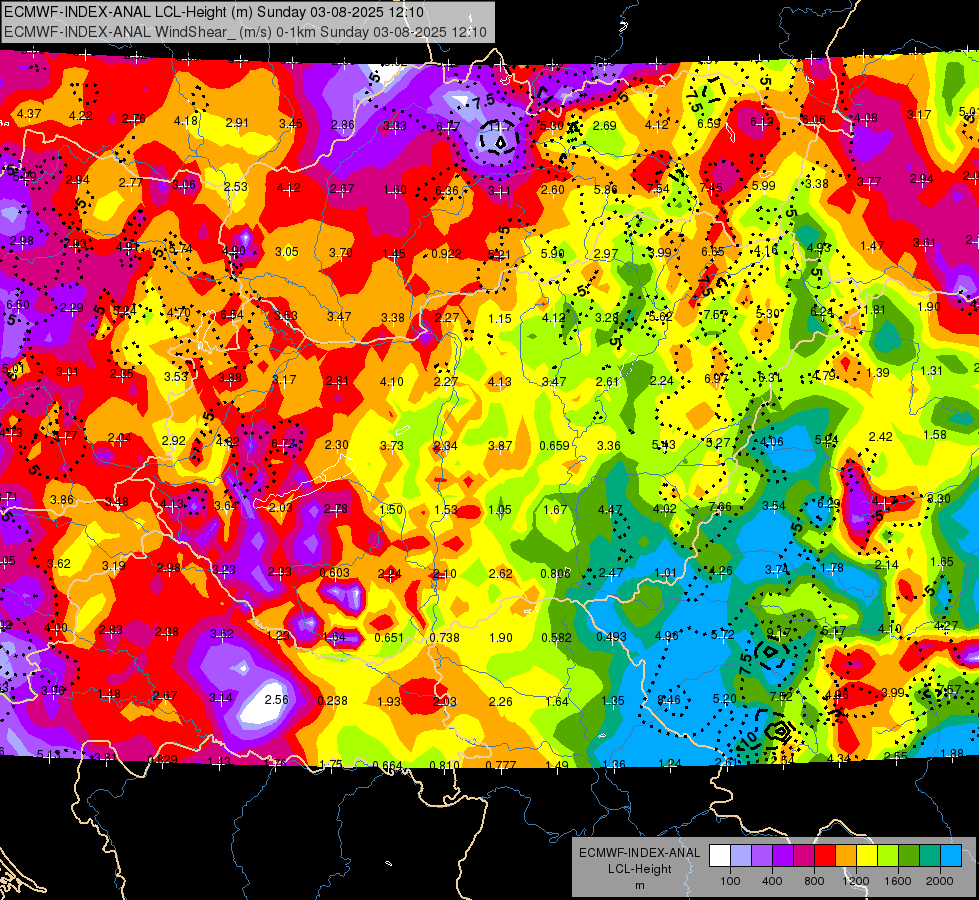Click the wind shear value '3.36'
This screenshot has height=900, width=979.
[x=609, y=445]
